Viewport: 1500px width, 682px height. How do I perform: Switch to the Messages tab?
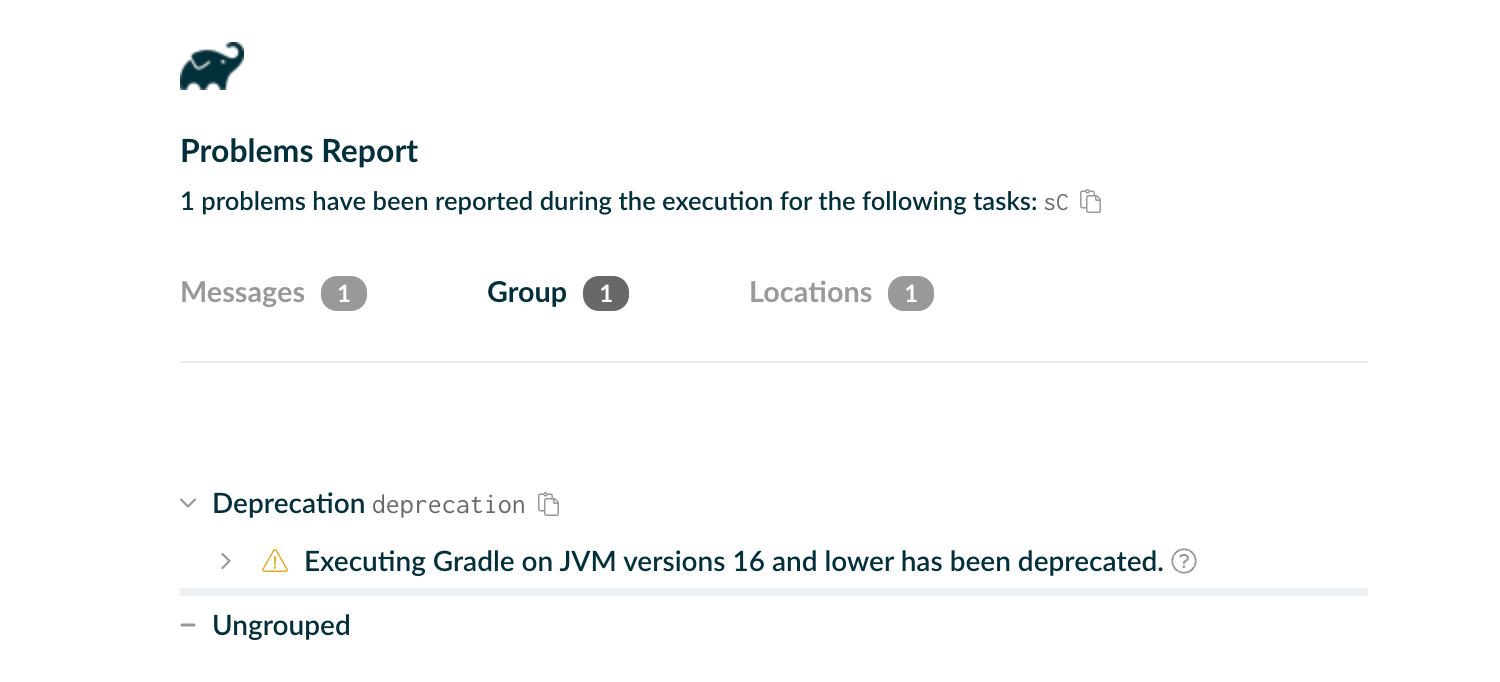tap(242, 292)
